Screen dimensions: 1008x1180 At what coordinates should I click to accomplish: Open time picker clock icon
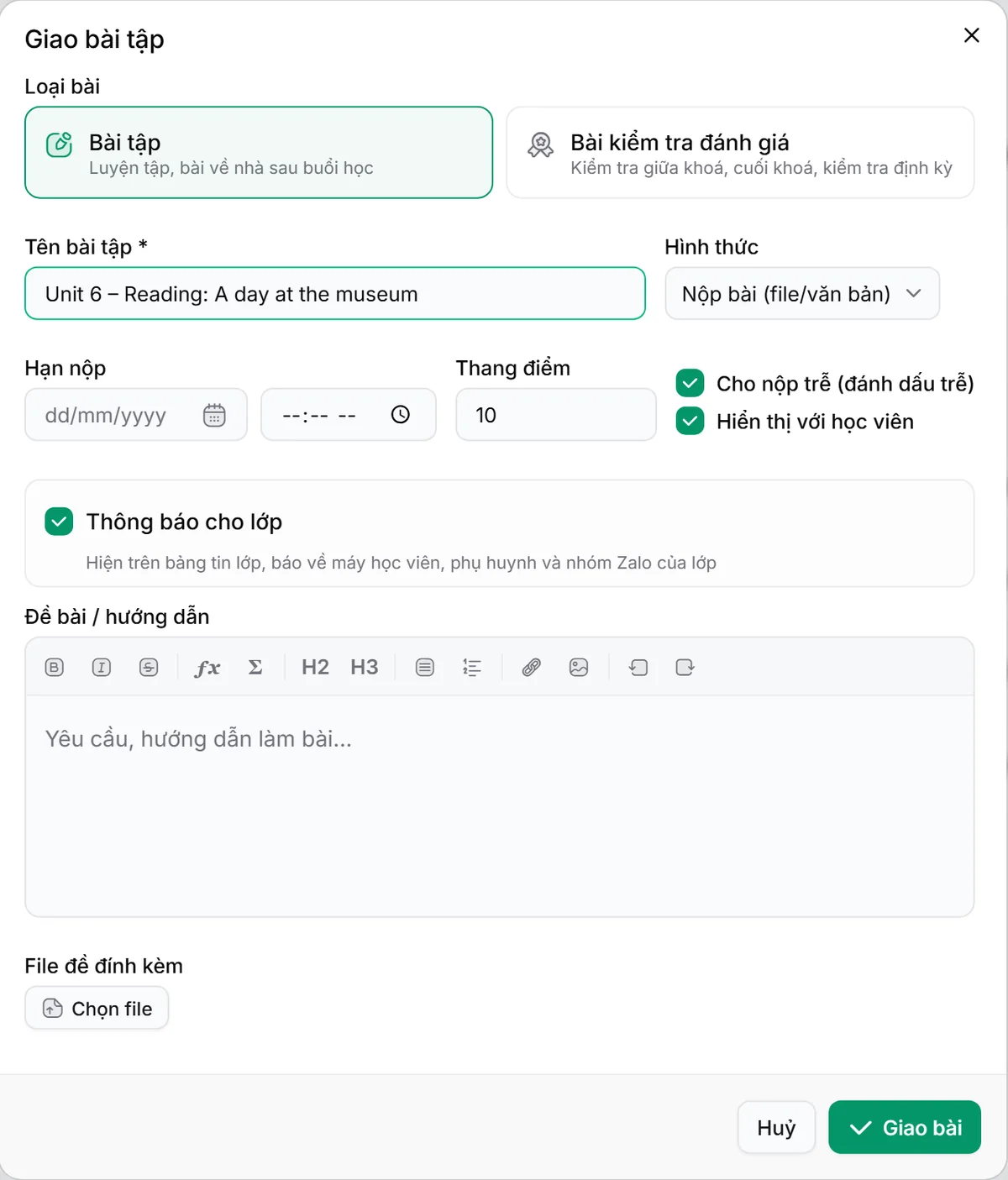coord(401,414)
